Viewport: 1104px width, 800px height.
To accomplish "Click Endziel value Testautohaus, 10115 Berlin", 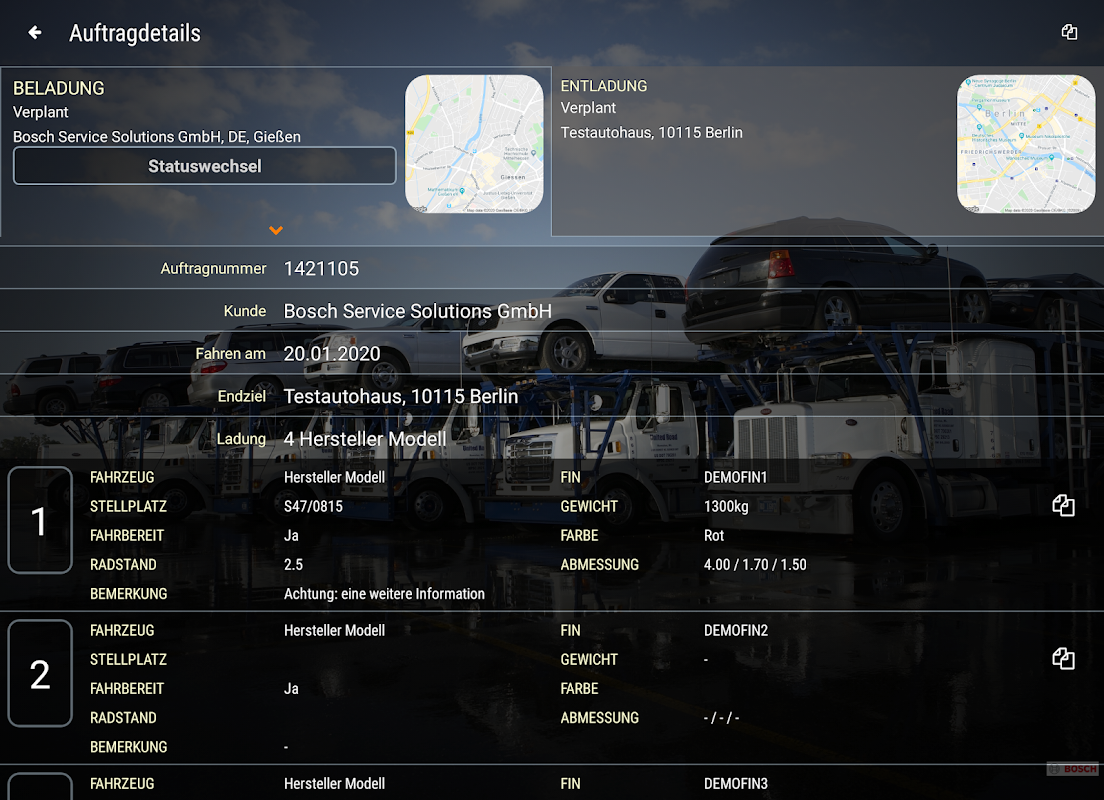I will point(401,396).
